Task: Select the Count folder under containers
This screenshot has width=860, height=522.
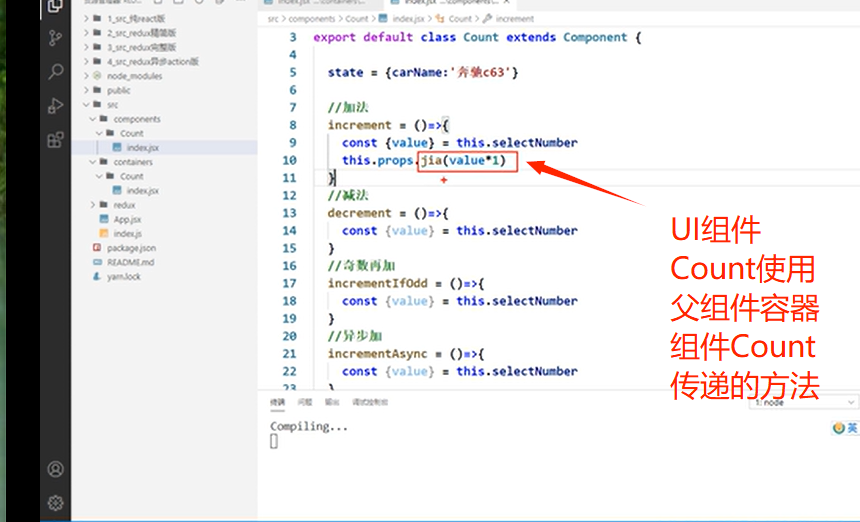Action: pos(132,176)
